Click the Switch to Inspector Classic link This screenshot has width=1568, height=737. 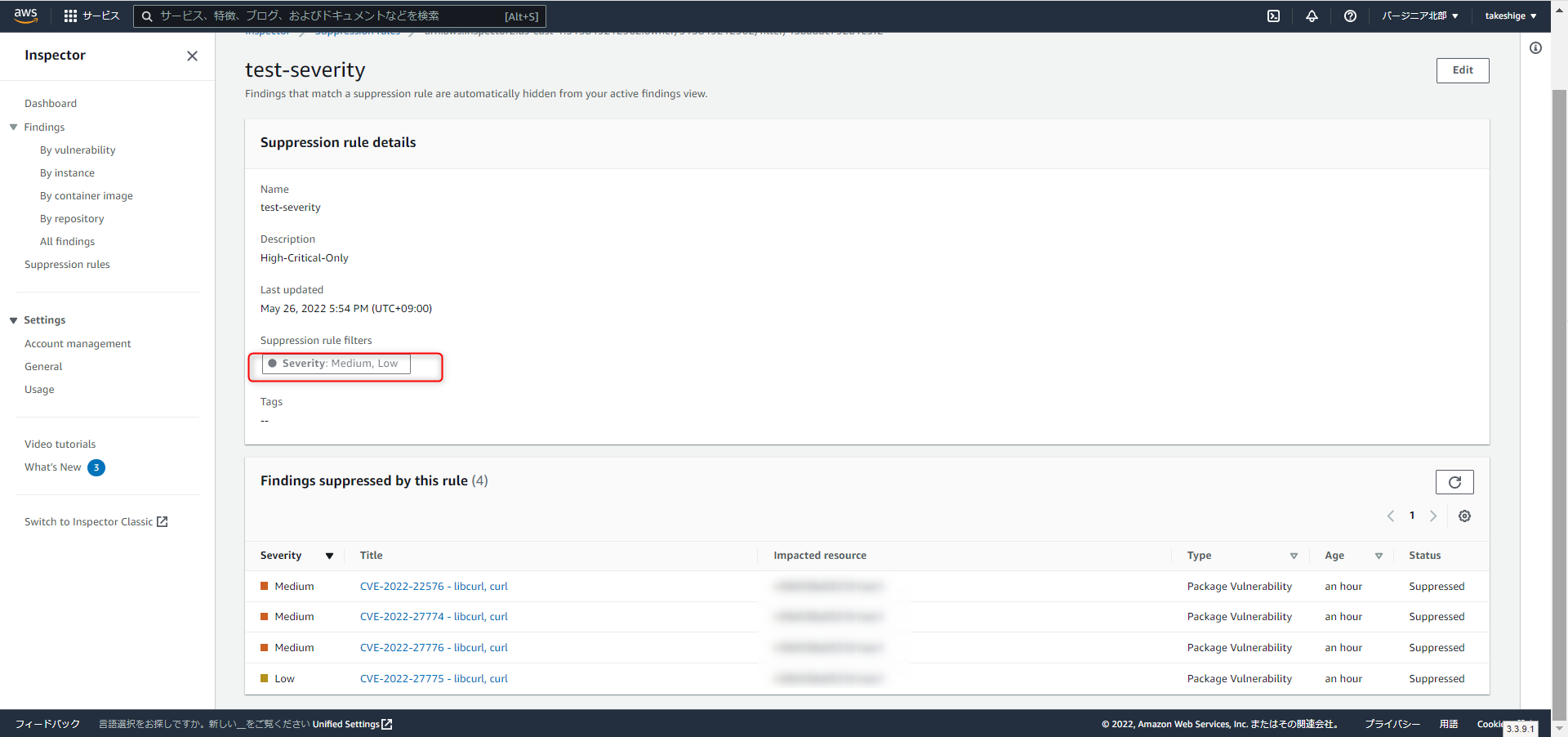click(x=96, y=521)
